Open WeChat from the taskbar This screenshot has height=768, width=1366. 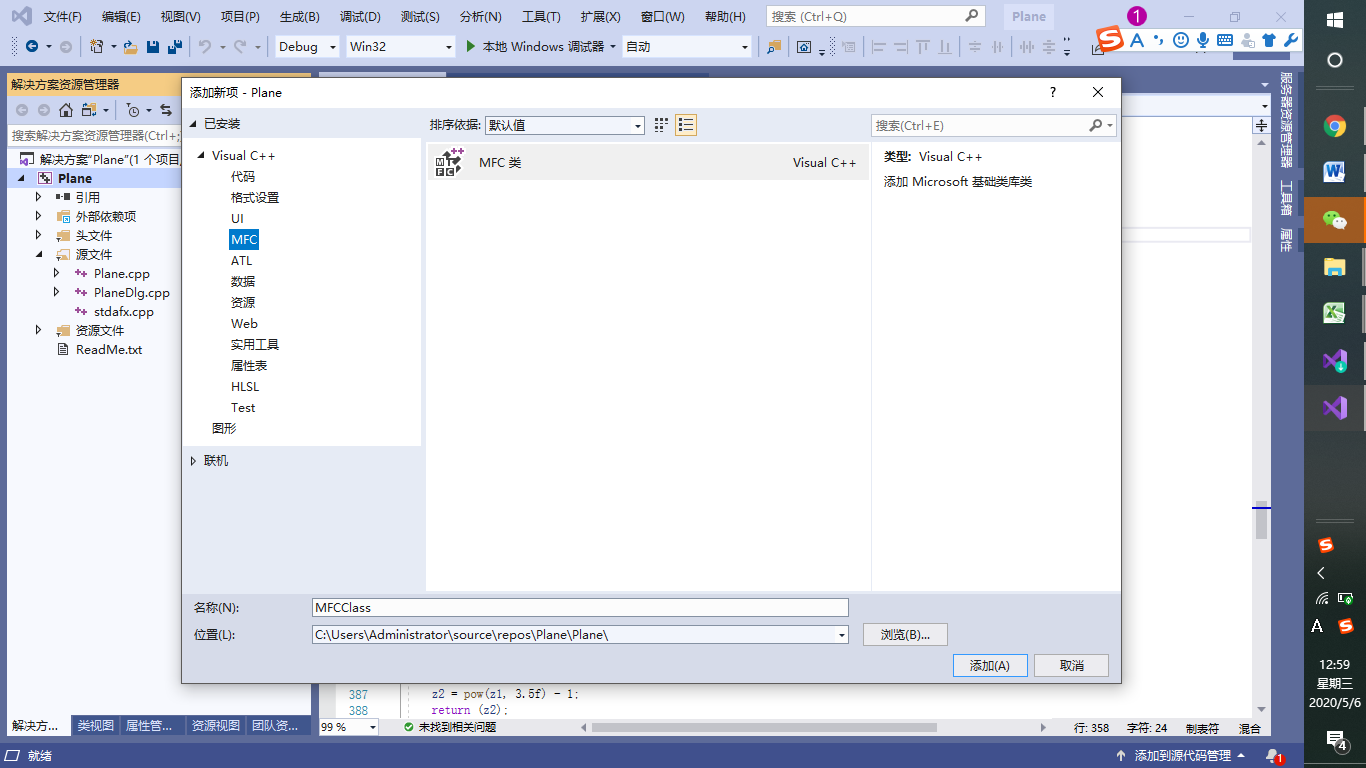point(1335,220)
